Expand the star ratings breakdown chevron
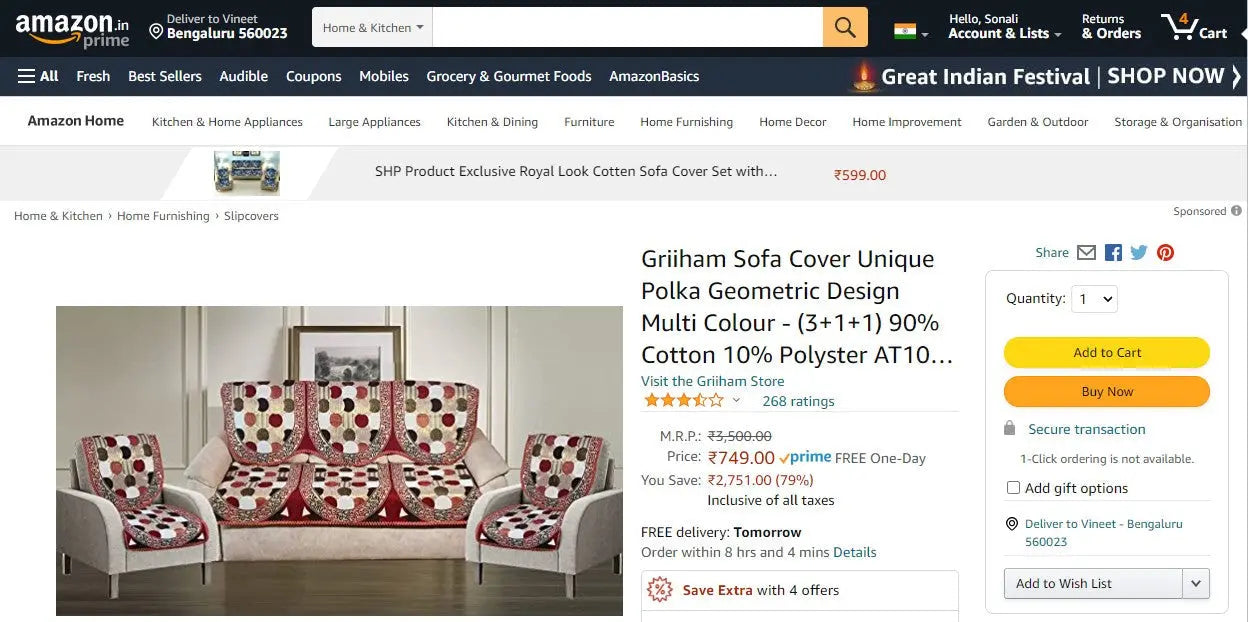This screenshot has height=622, width=1248. [737, 401]
